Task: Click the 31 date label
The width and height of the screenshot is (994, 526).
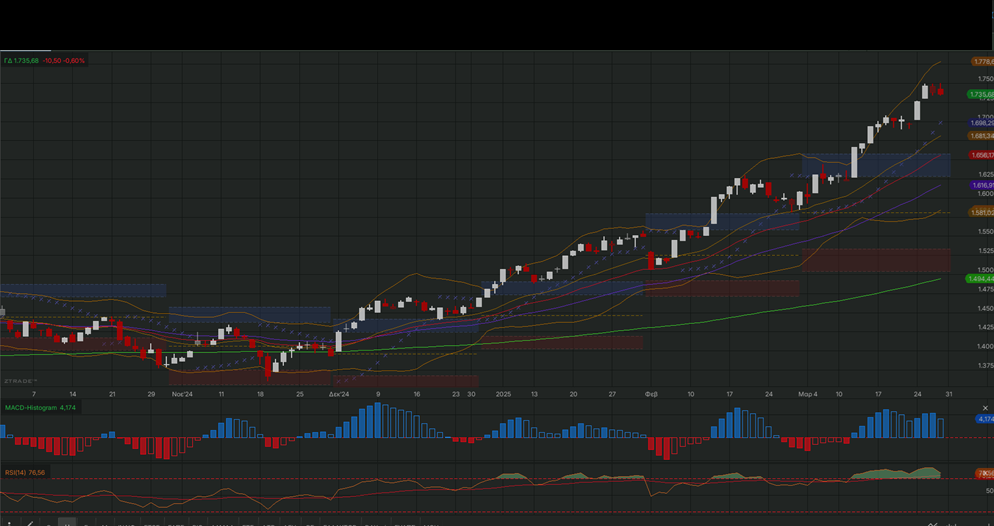Action: click(949, 394)
